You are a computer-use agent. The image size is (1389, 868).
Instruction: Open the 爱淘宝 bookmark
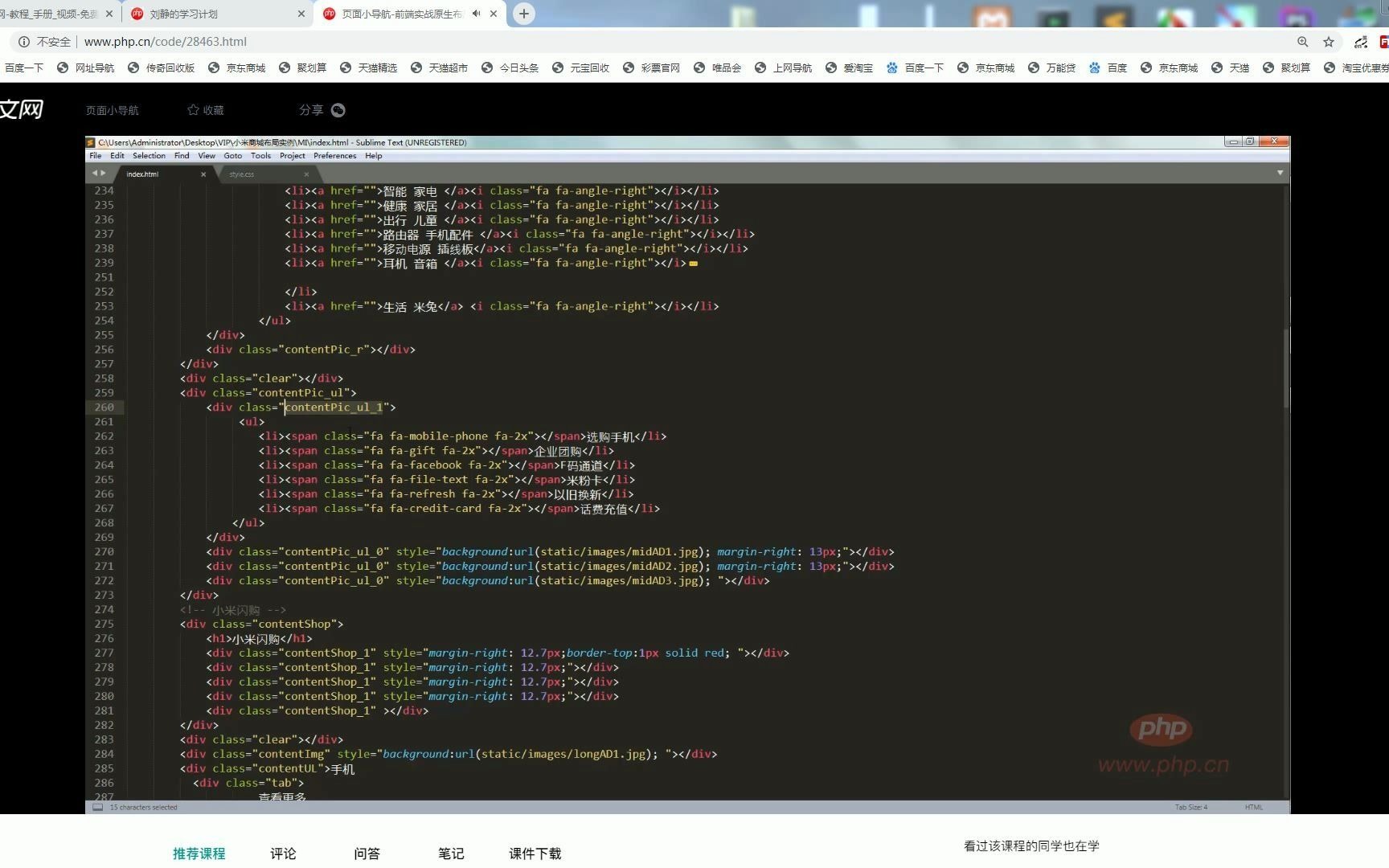pyautogui.click(x=849, y=68)
